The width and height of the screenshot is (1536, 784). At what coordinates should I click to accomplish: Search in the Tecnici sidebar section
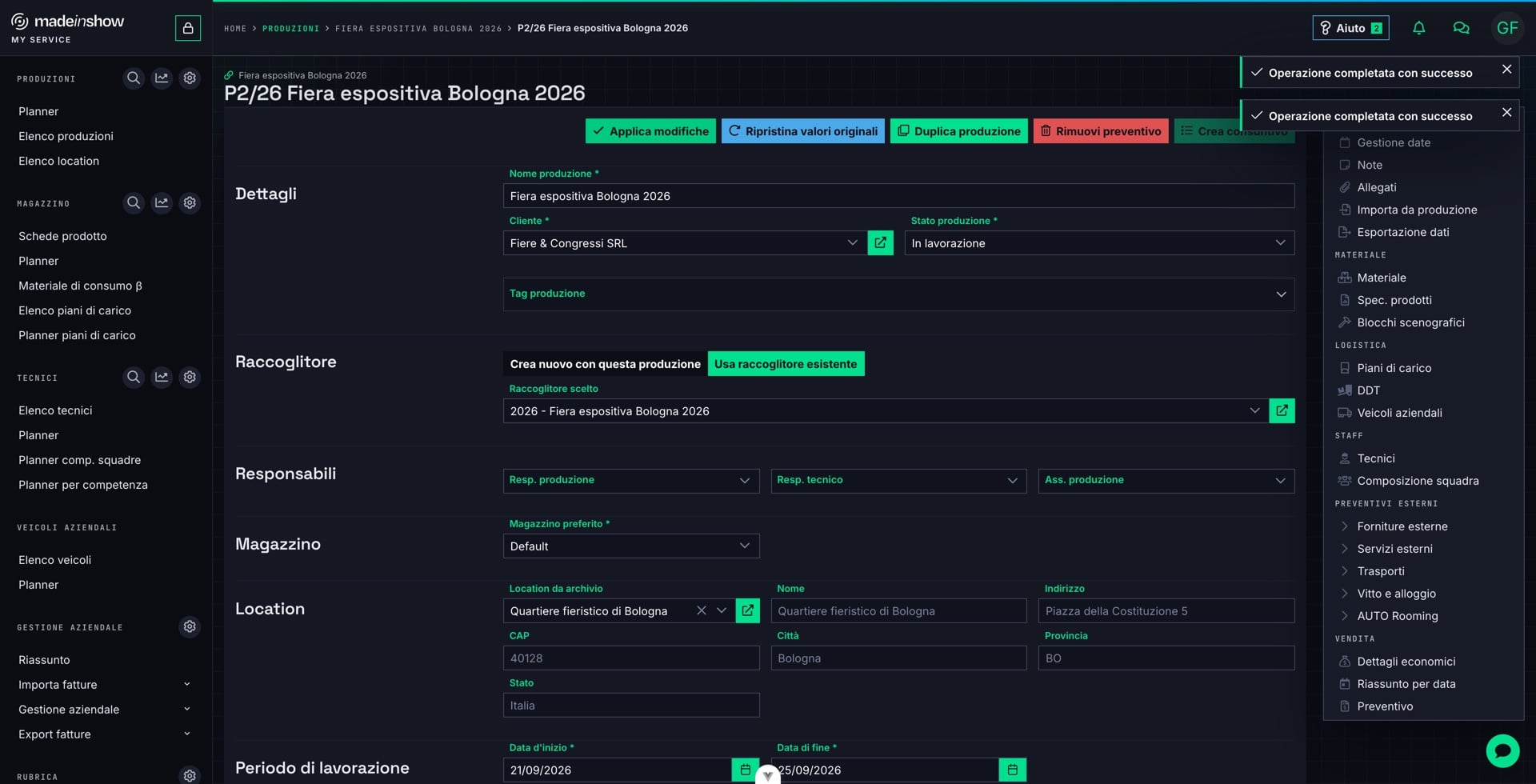134,377
